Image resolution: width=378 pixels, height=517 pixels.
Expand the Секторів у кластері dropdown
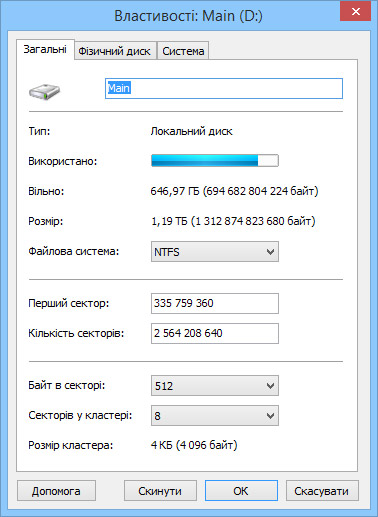(215, 416)
